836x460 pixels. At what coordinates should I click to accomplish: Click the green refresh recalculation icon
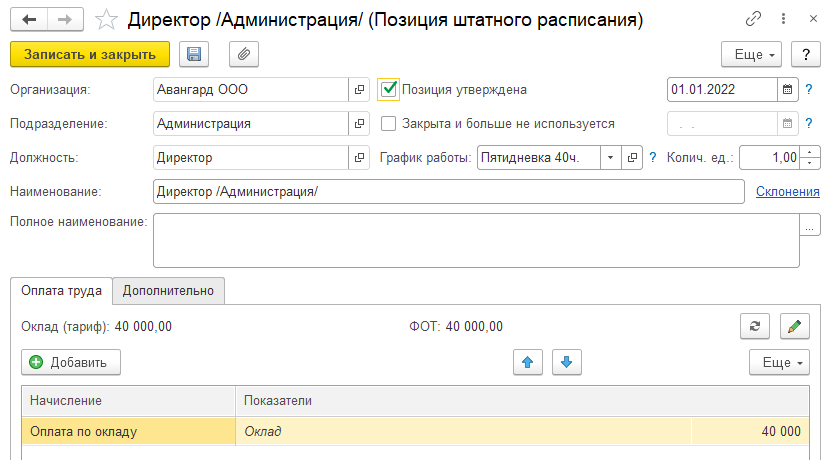(x=753, y=326)
